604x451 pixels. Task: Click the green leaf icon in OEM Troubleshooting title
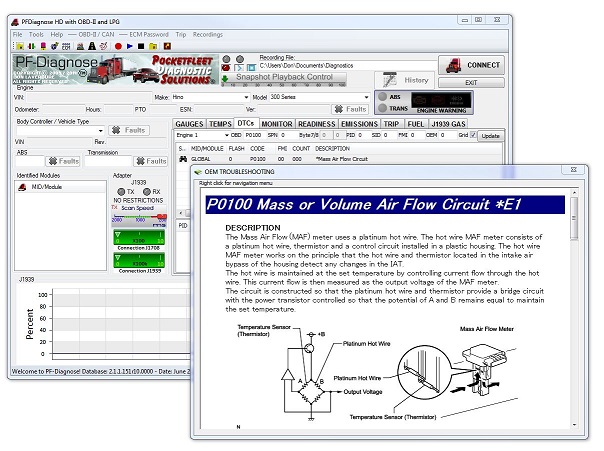click(x=198, y=172)
